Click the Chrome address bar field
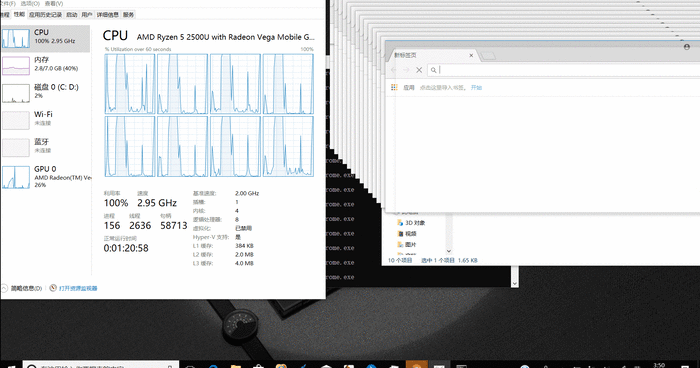 tap(565, 70)
